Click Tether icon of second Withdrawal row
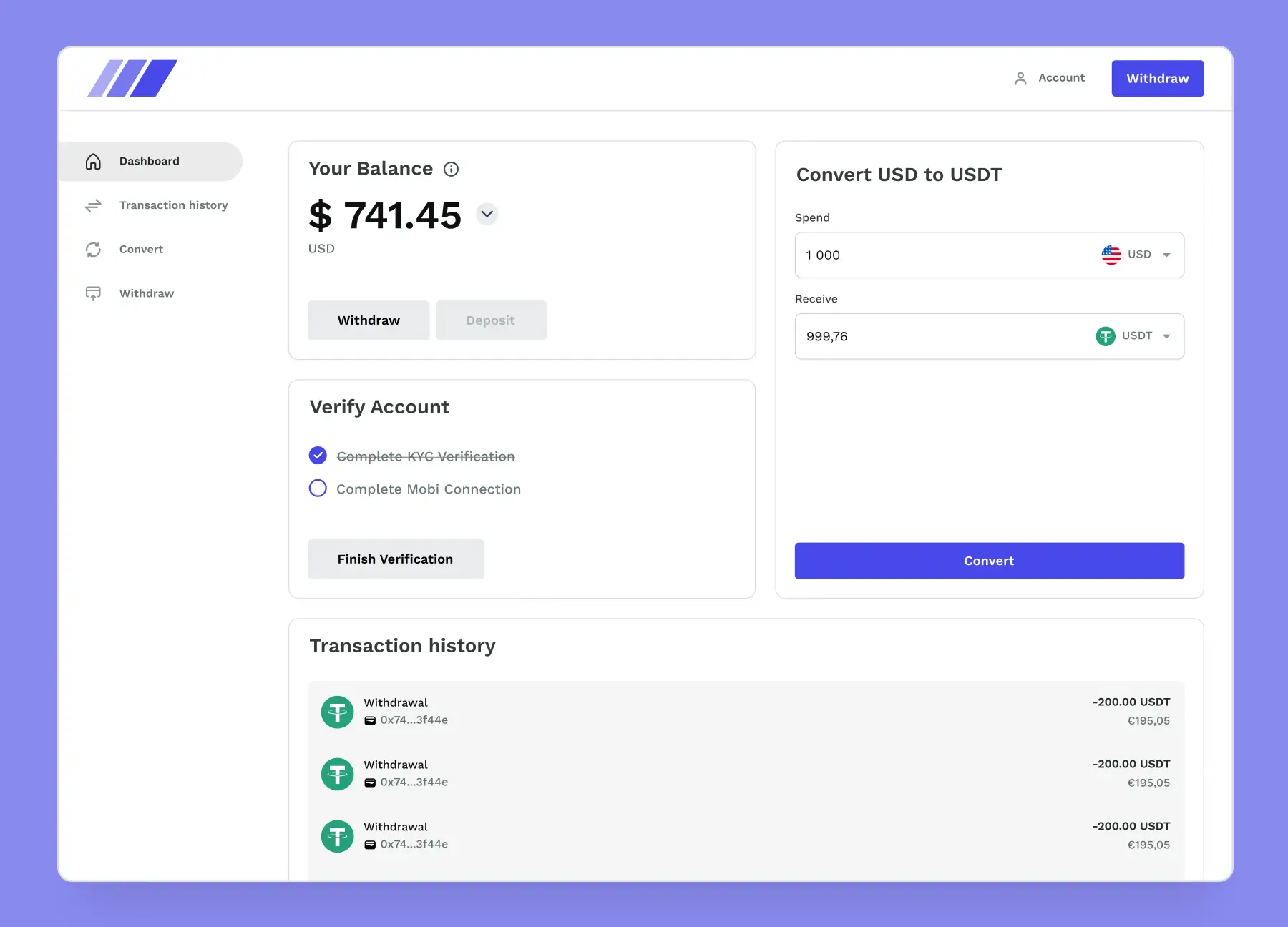Screen dimensions: 1288x927 click(x=337, y=774)
